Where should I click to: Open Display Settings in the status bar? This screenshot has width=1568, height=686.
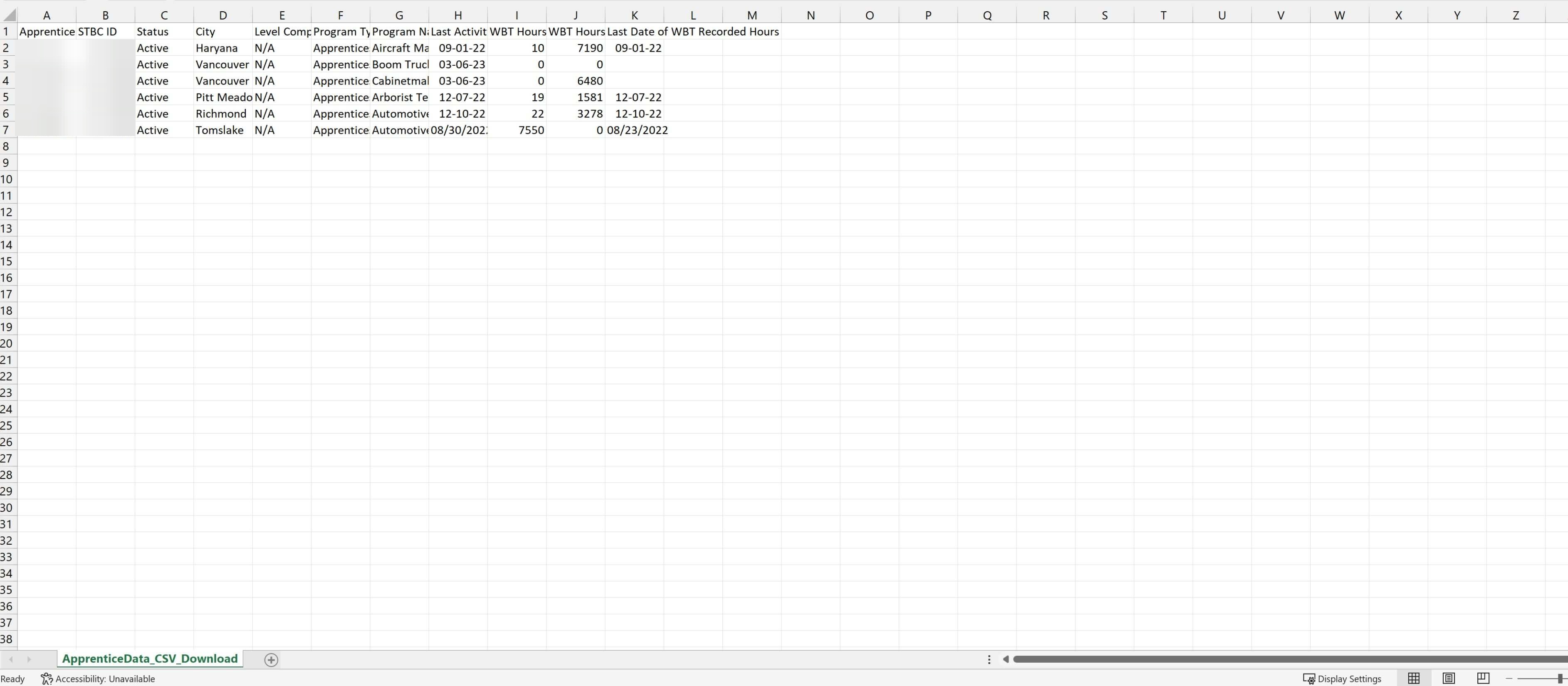[x=1342, y=679]
